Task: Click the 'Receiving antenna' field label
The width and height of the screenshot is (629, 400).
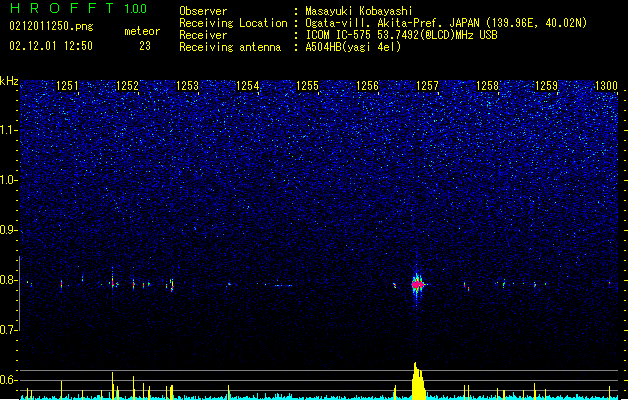Action: [230, 47]
